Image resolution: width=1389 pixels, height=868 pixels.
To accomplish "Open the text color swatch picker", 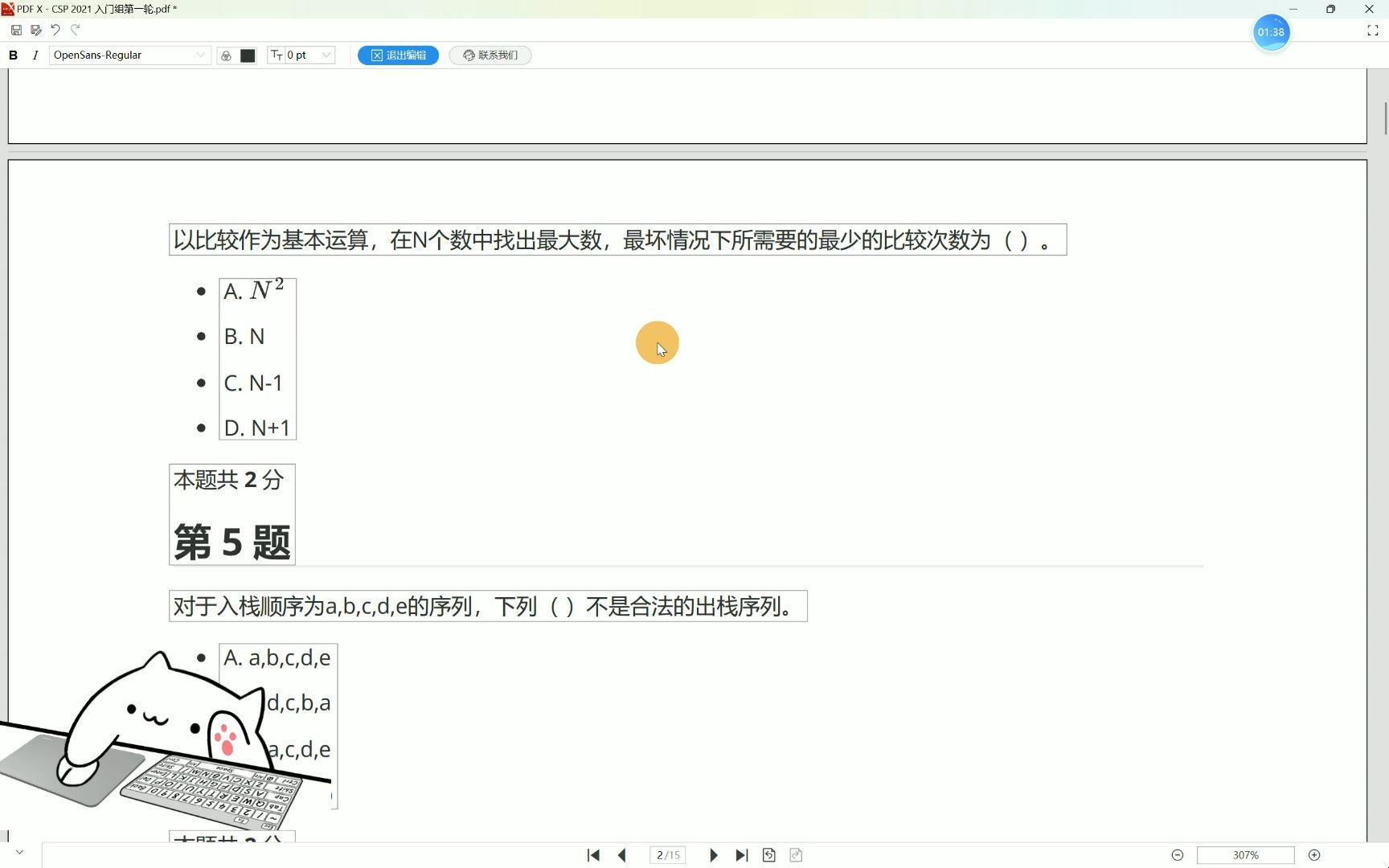I will [247, 55].
